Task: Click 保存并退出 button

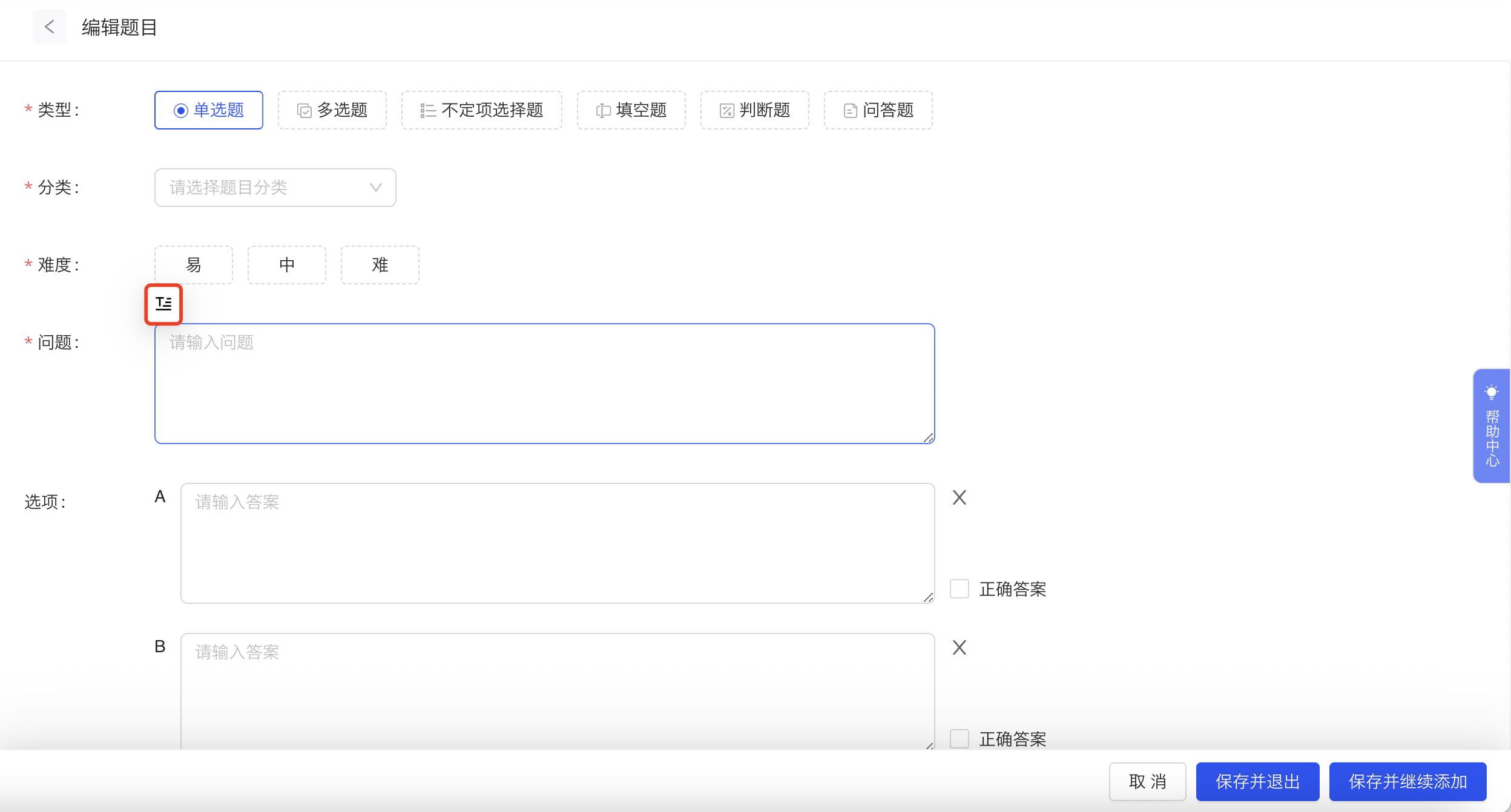Action: pos(1258,782)
